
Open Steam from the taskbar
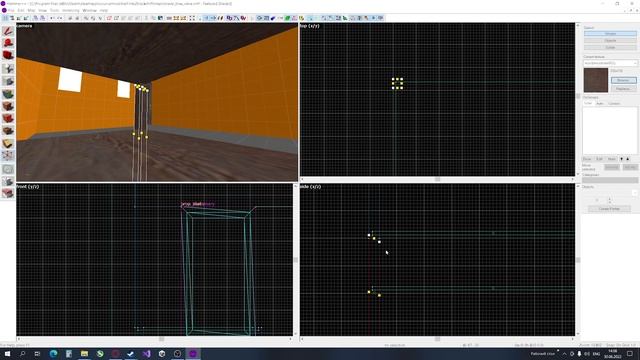[131, 354]
